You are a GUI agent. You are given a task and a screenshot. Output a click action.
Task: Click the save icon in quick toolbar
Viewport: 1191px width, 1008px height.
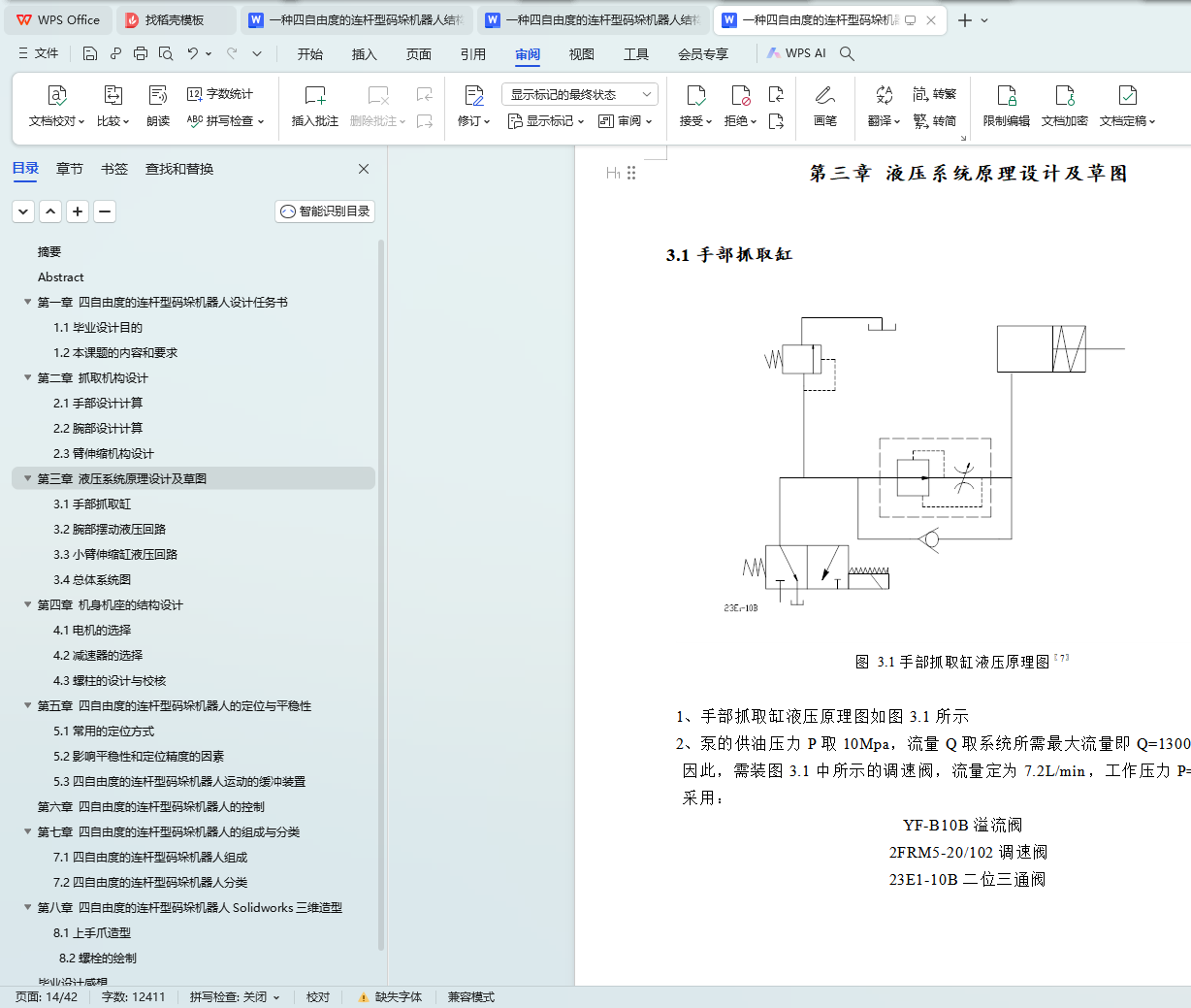pyautogui.click(x=90, y=53)
